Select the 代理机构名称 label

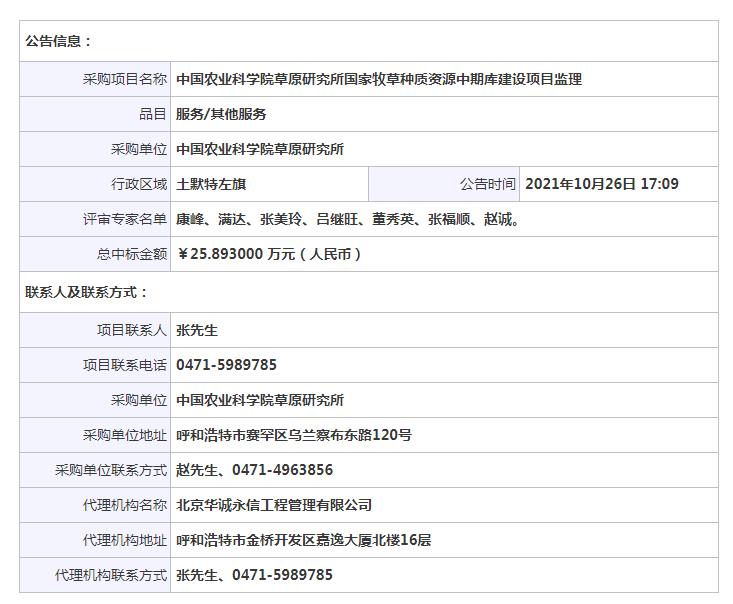click(125, 505)
